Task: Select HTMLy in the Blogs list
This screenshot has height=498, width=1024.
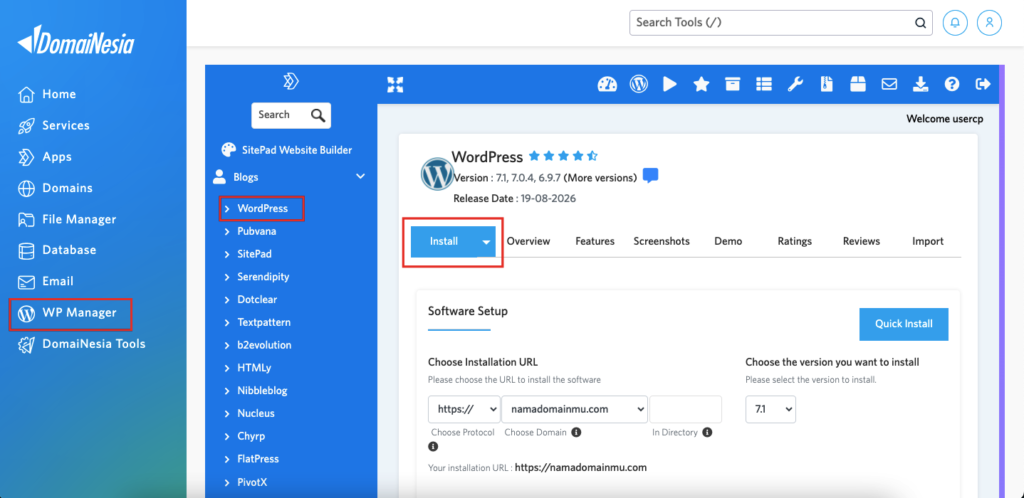Action: pos(254,368)
